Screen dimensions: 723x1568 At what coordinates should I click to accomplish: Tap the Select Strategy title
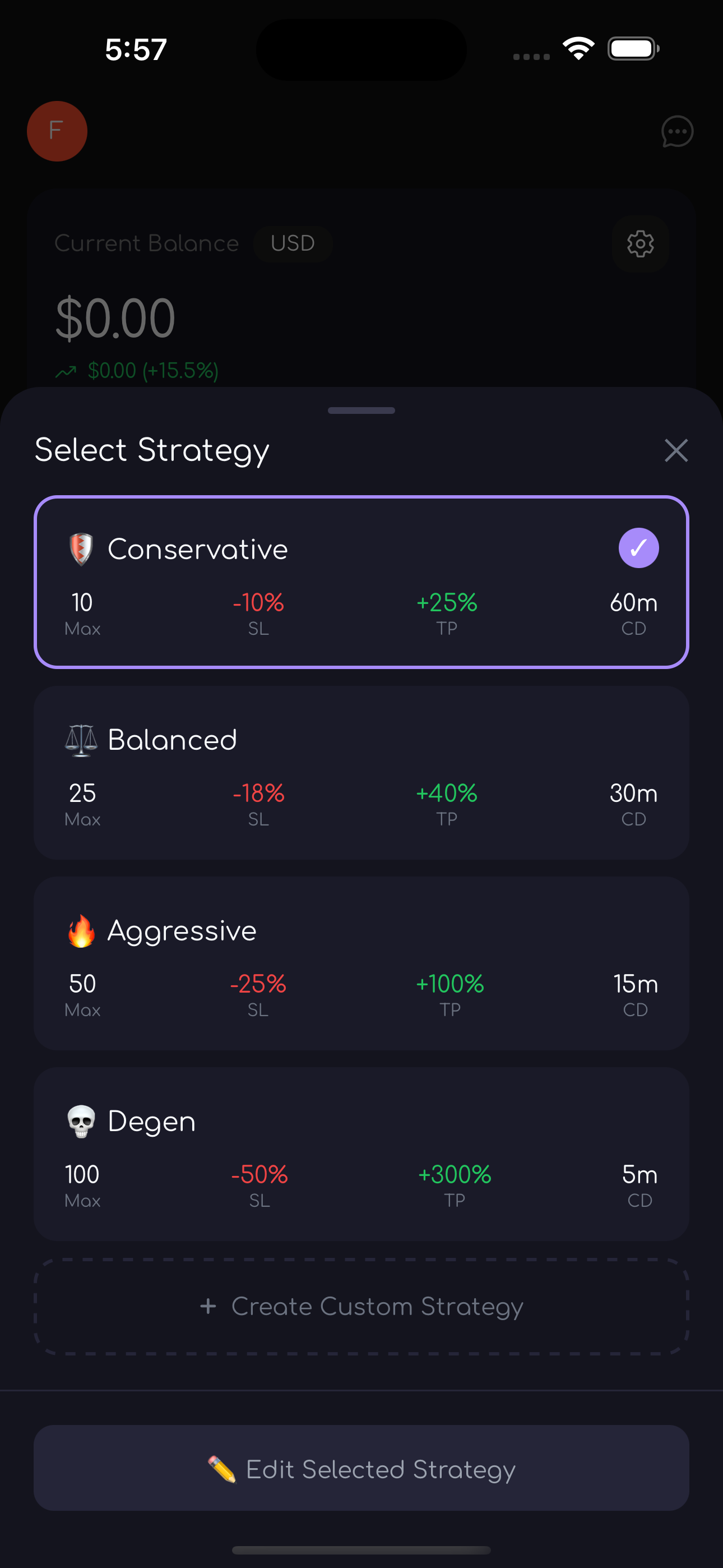tap(152, 451)
